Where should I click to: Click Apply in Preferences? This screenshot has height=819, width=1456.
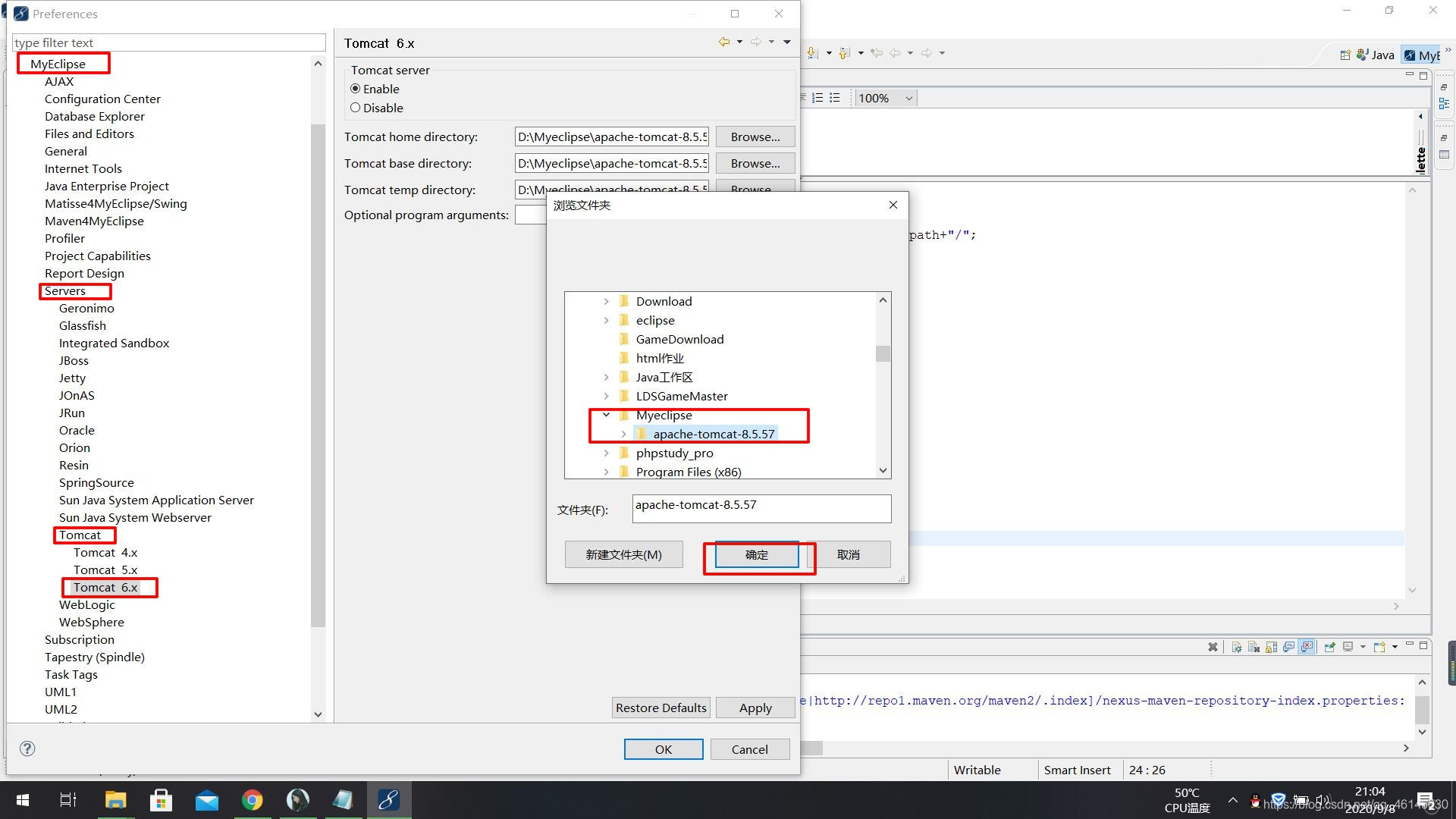click(755, 708)
